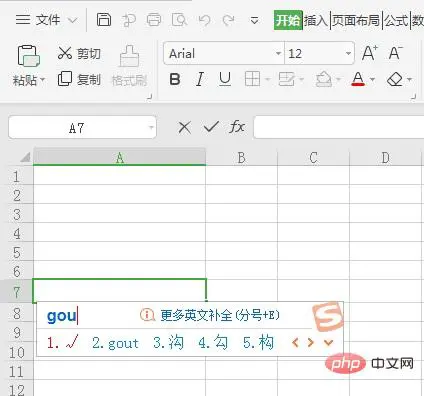Go to next IME candidate page arrow
This screenshot has width=424, height=396.
310,343
